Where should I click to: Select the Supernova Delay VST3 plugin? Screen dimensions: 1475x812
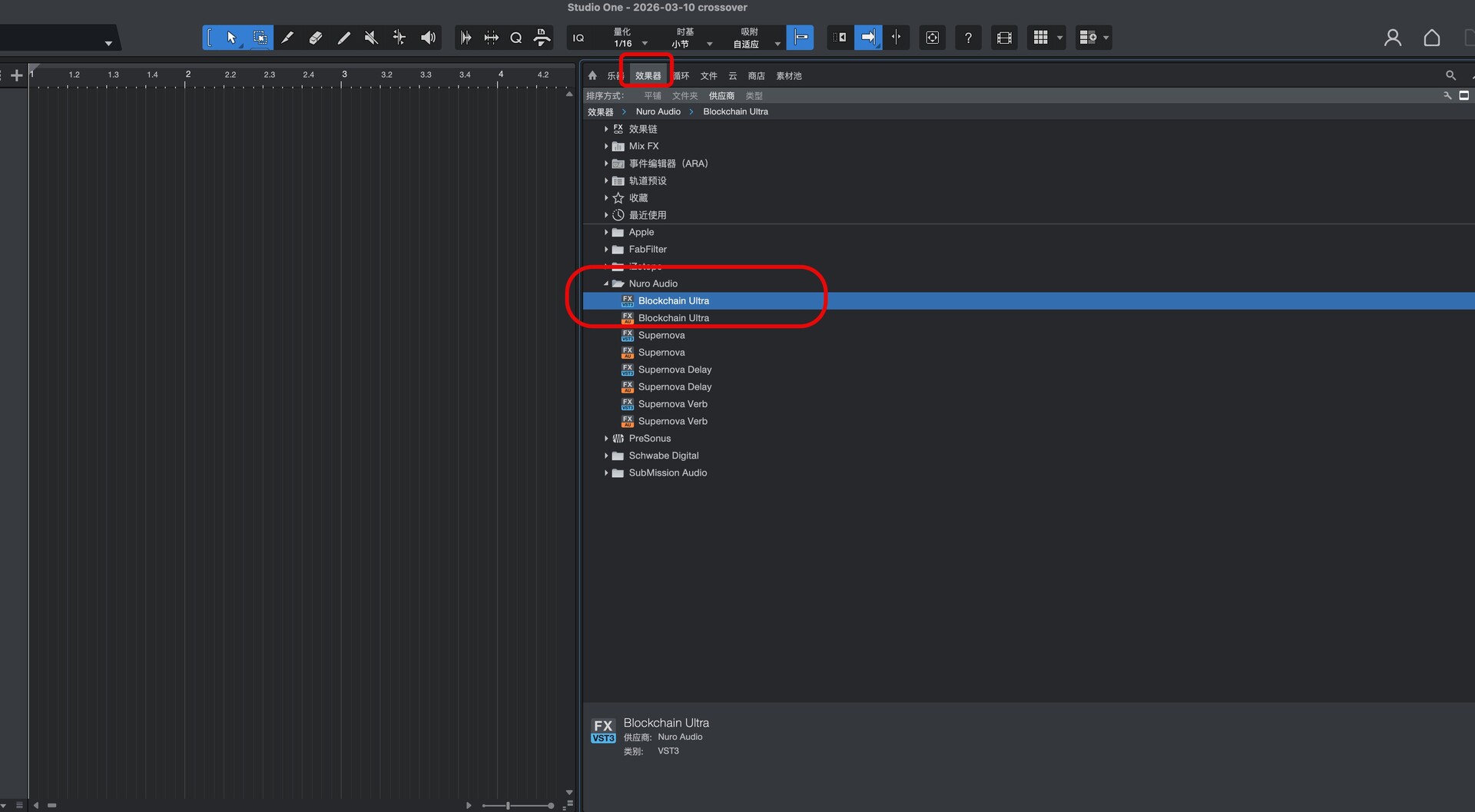[675, 370]
